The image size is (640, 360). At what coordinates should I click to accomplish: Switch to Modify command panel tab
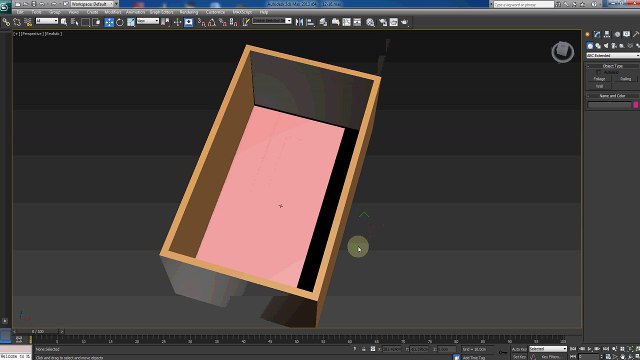click(597, 34)
